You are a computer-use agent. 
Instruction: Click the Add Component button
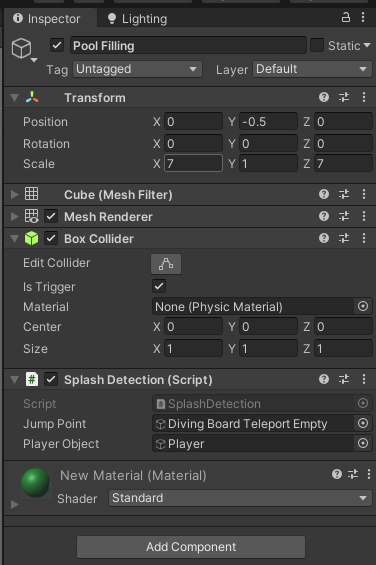(191, 547)
